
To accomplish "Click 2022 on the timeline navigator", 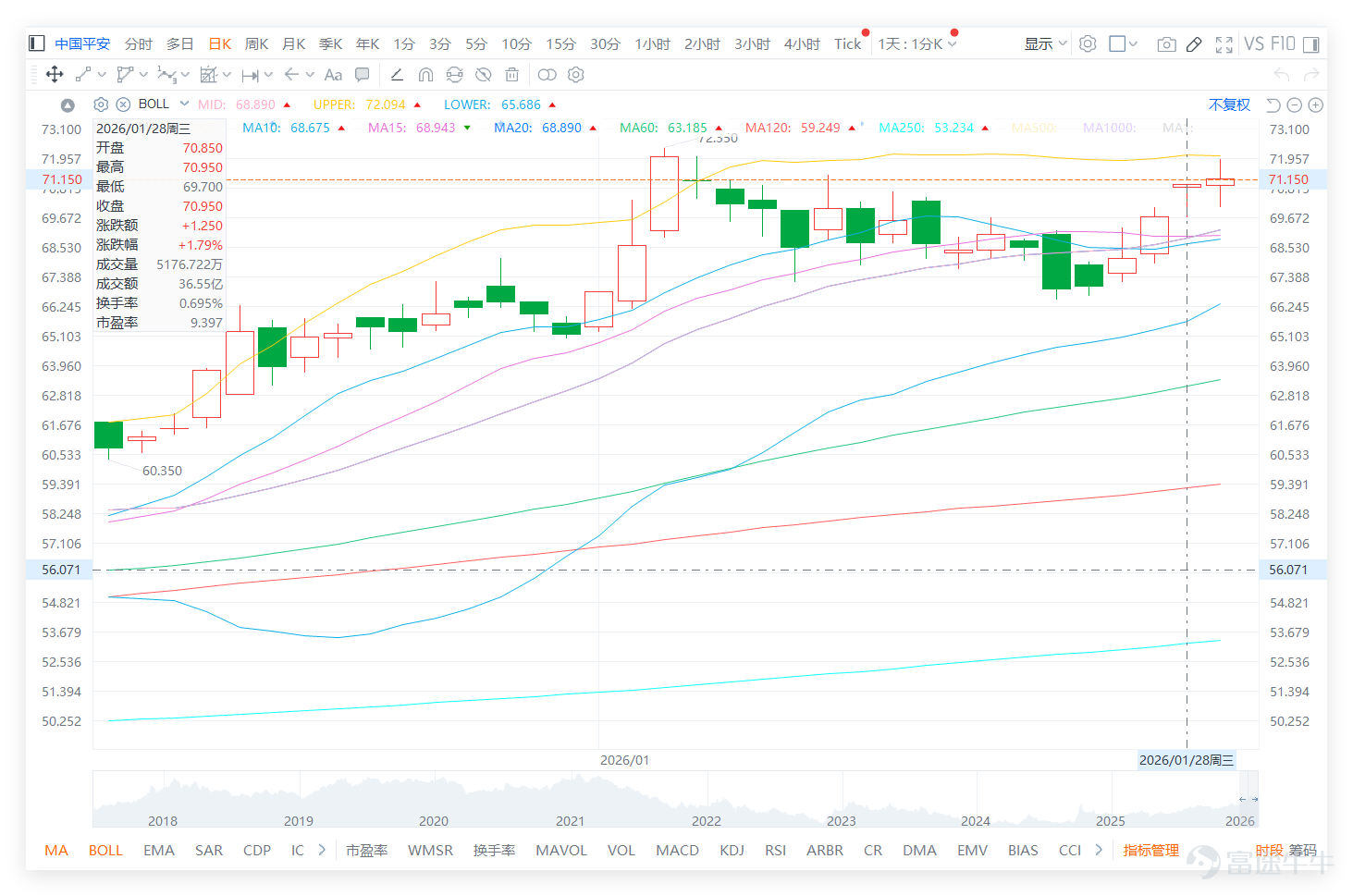I will (706, 820).
